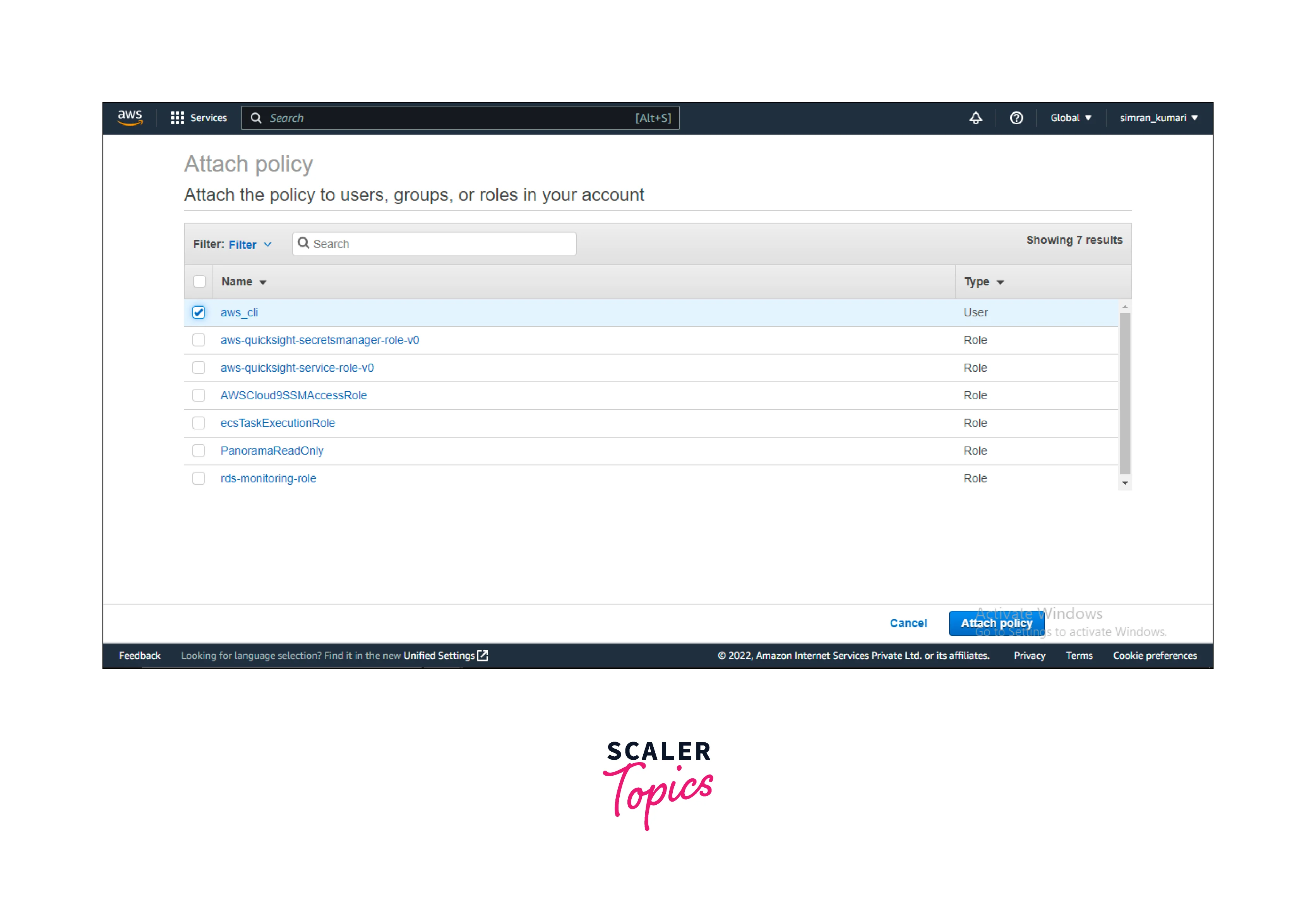Click the magnifier icon in top search bar

click(256, 118)
